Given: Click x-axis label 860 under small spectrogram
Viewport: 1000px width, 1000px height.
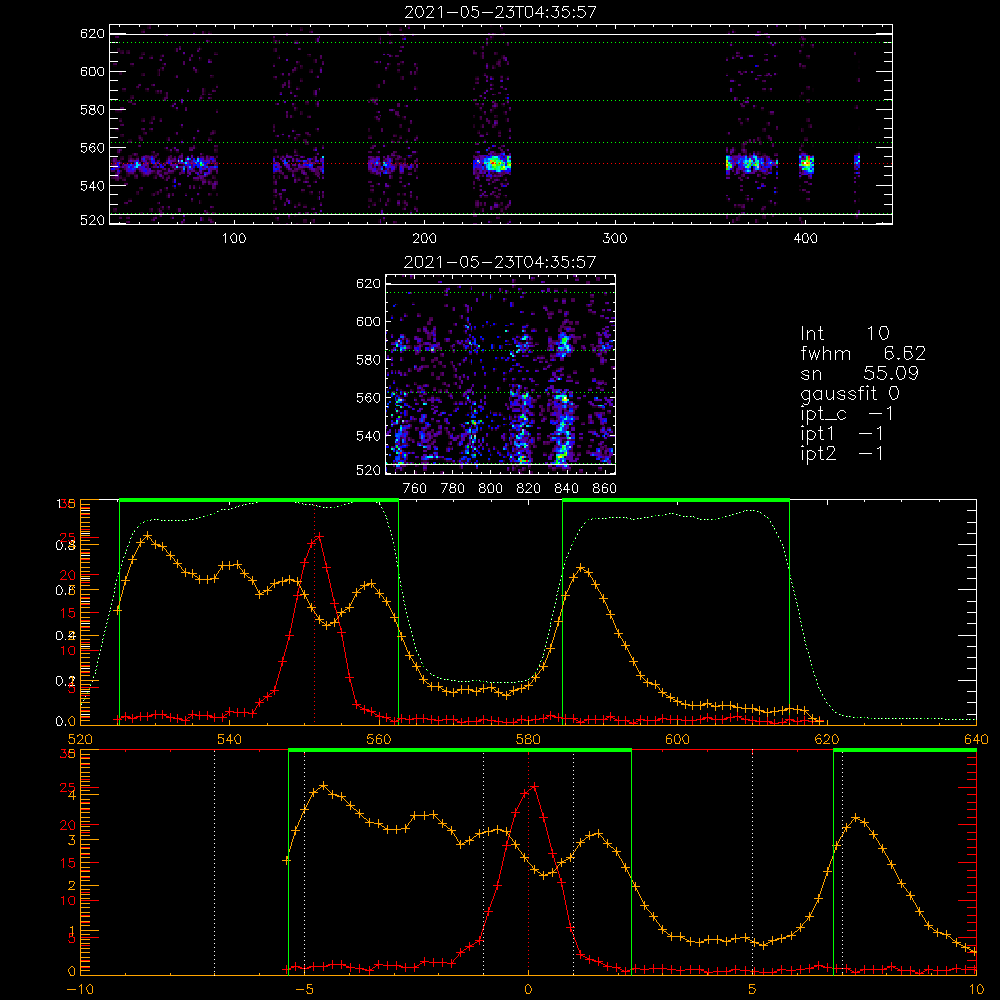Looking at the screenshot, I should pyautogui.click(x=604, y=489).
